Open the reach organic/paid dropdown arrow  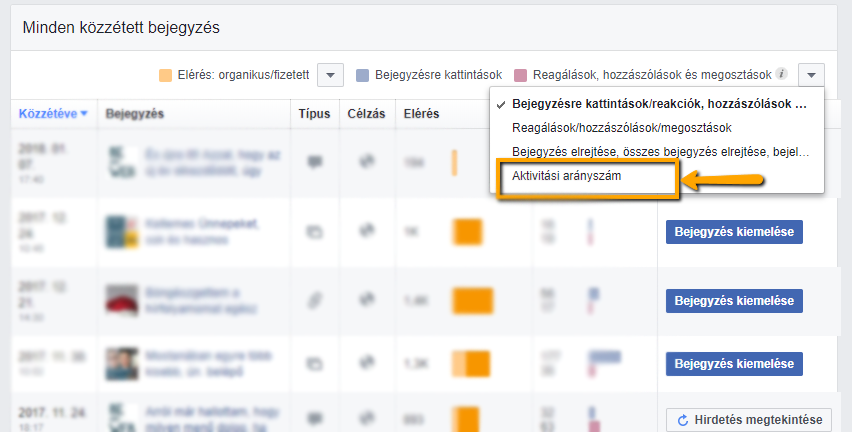[330, 75]
